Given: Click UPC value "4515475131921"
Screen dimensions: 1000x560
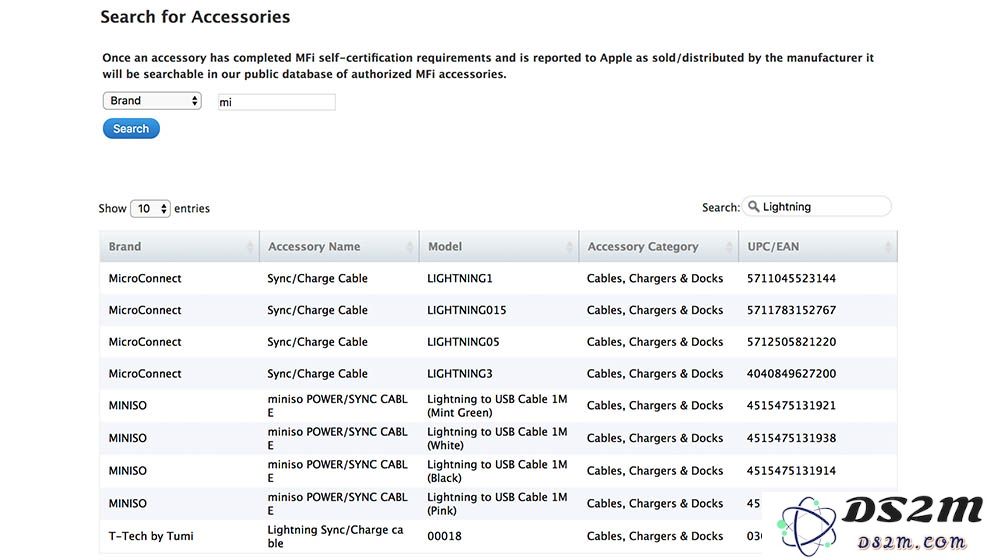Looking at the screenshot, I should click(791, 406).
